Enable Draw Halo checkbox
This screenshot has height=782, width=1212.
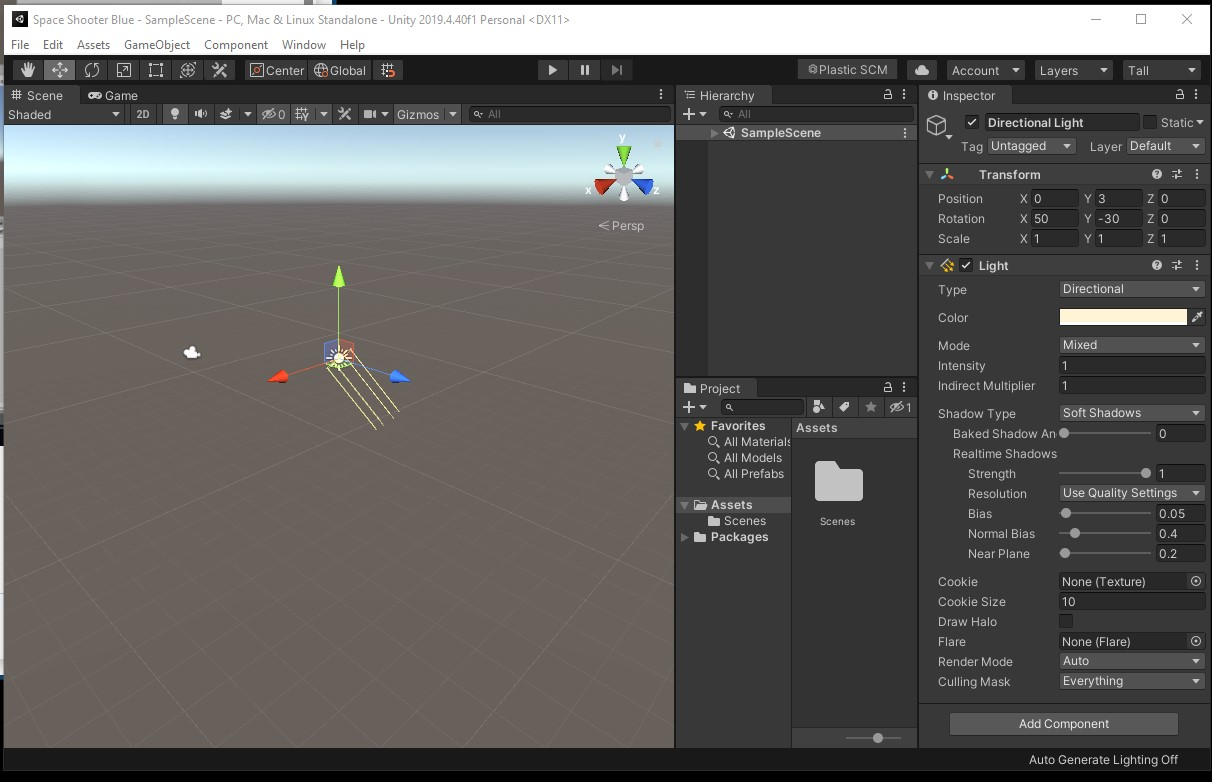tap(1066, 621)
